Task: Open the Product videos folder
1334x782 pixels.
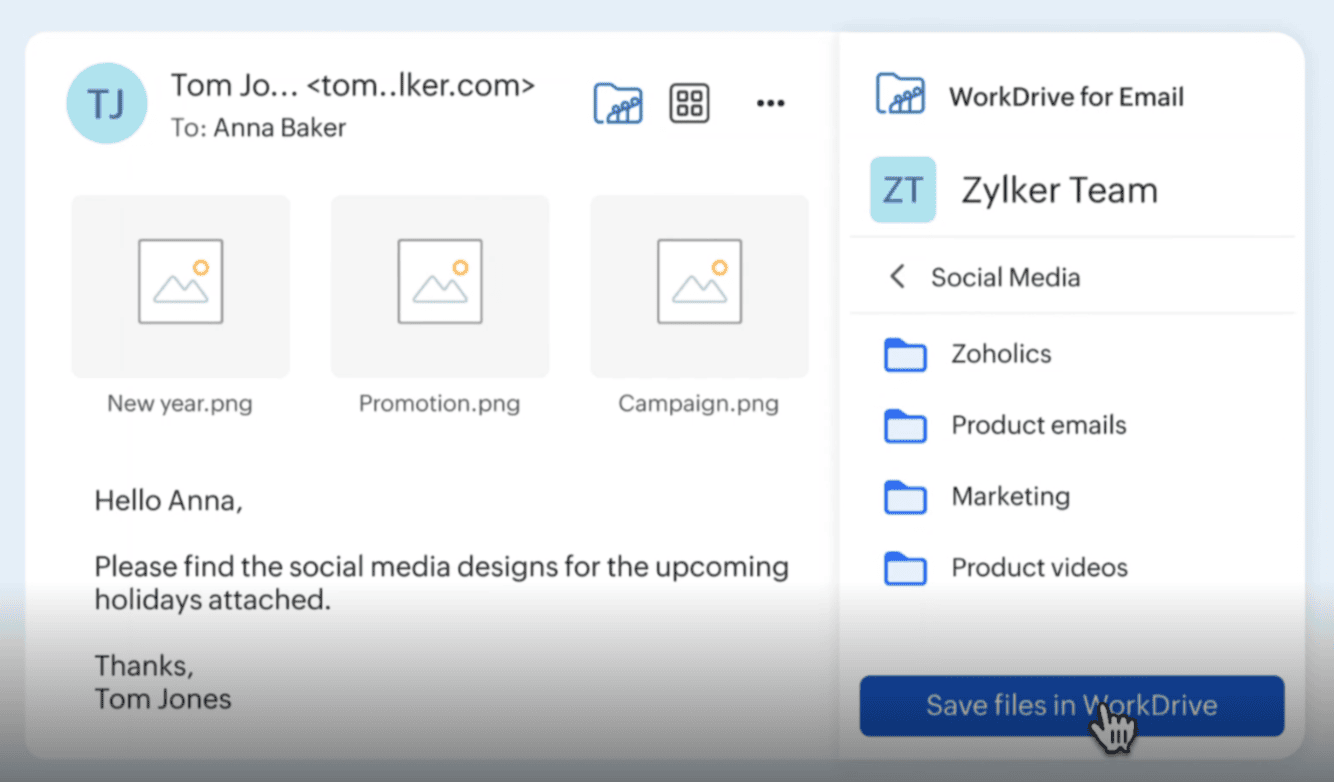Action: click(x=1006, y=567)
